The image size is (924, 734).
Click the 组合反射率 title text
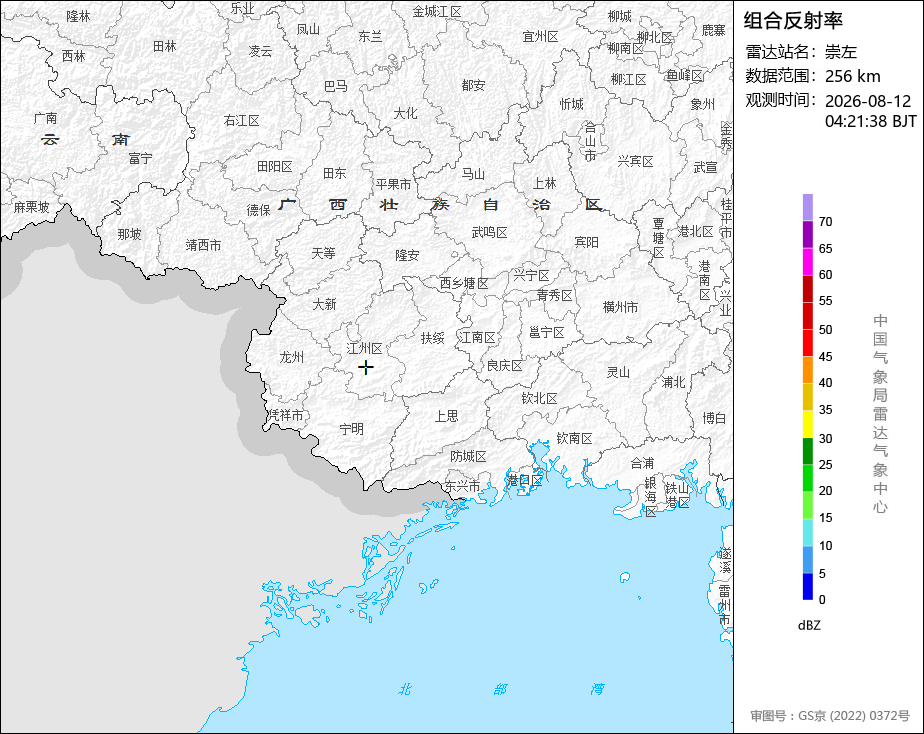click(793, 21)
